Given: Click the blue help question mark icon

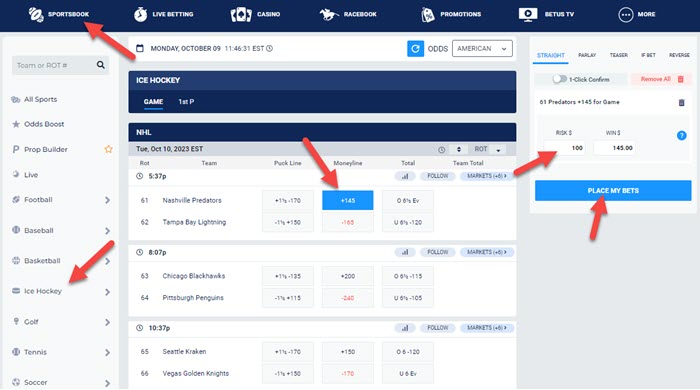Looking at the screenshot, I should (x=681, y=136).
